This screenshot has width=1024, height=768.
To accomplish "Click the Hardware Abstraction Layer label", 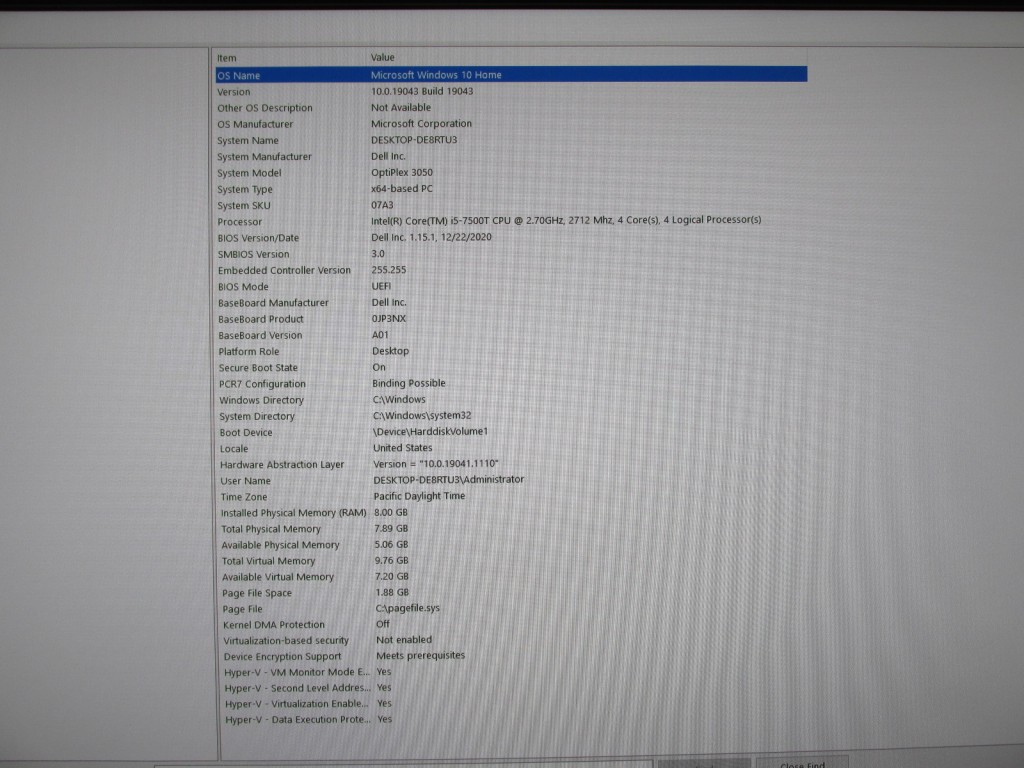I will (x=281, y=465).
